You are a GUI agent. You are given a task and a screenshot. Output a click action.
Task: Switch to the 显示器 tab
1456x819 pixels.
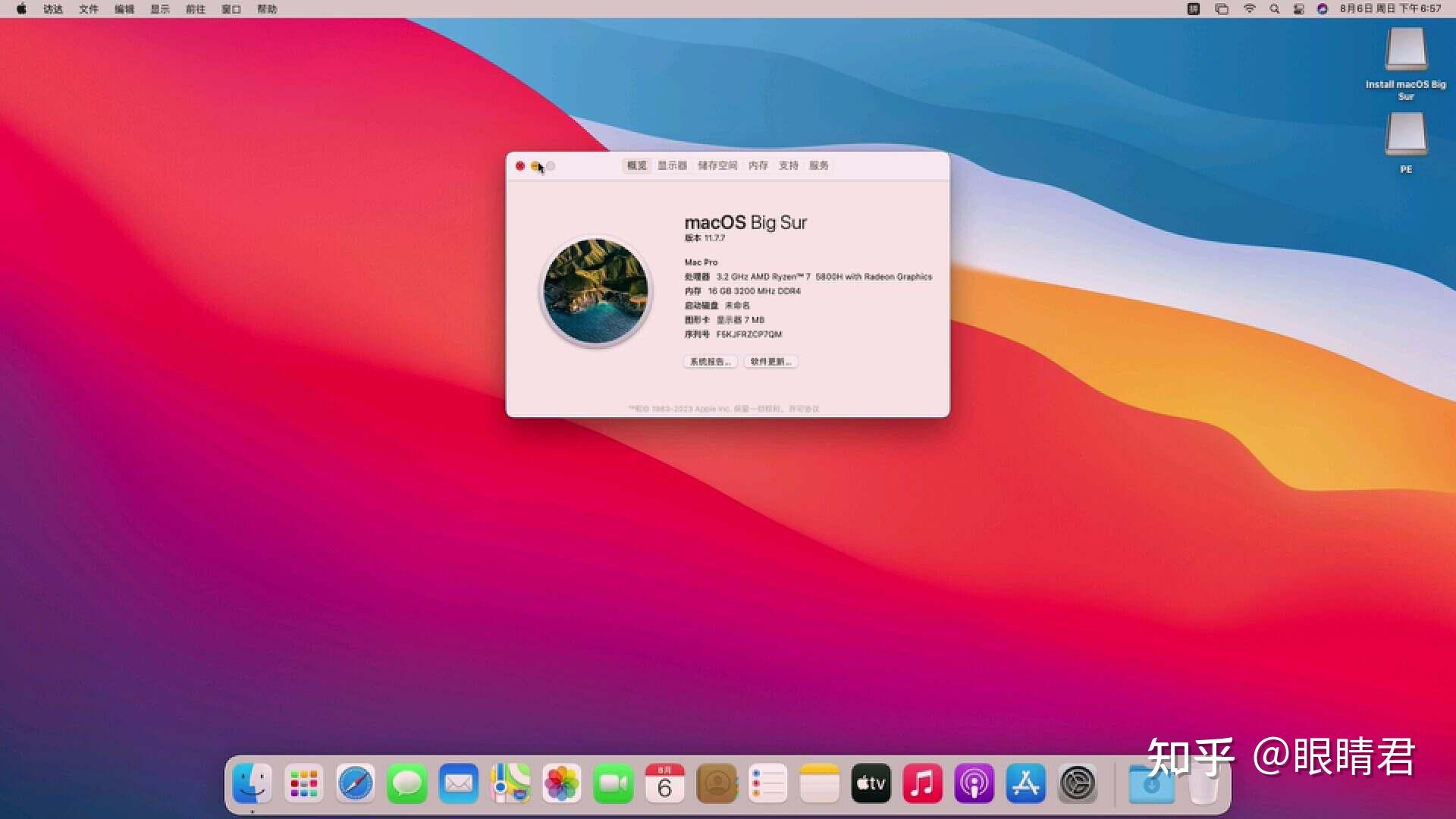click(672, 165)
